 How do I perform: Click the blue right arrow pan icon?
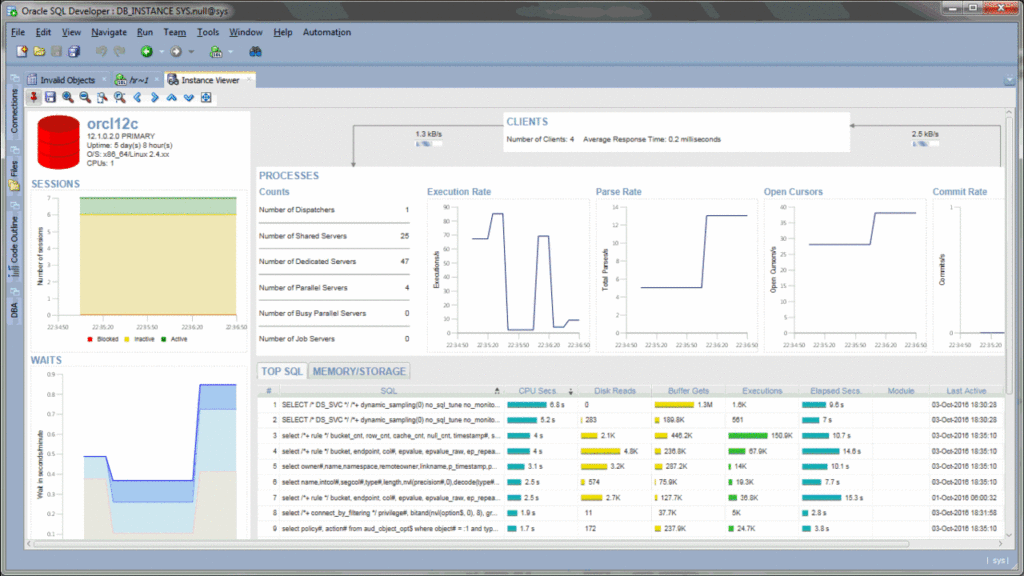click(x=154, y=97)
